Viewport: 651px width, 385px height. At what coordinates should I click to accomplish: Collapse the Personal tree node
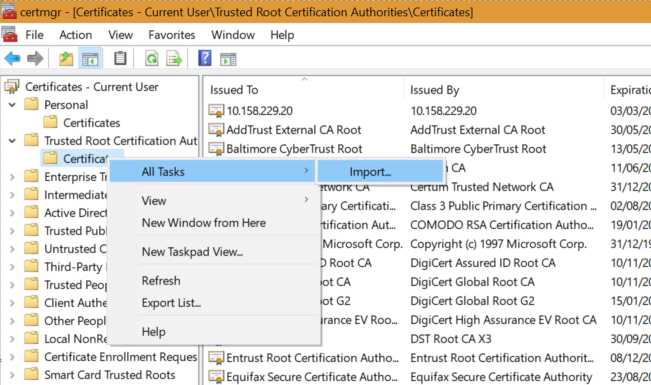pos(12,105)
